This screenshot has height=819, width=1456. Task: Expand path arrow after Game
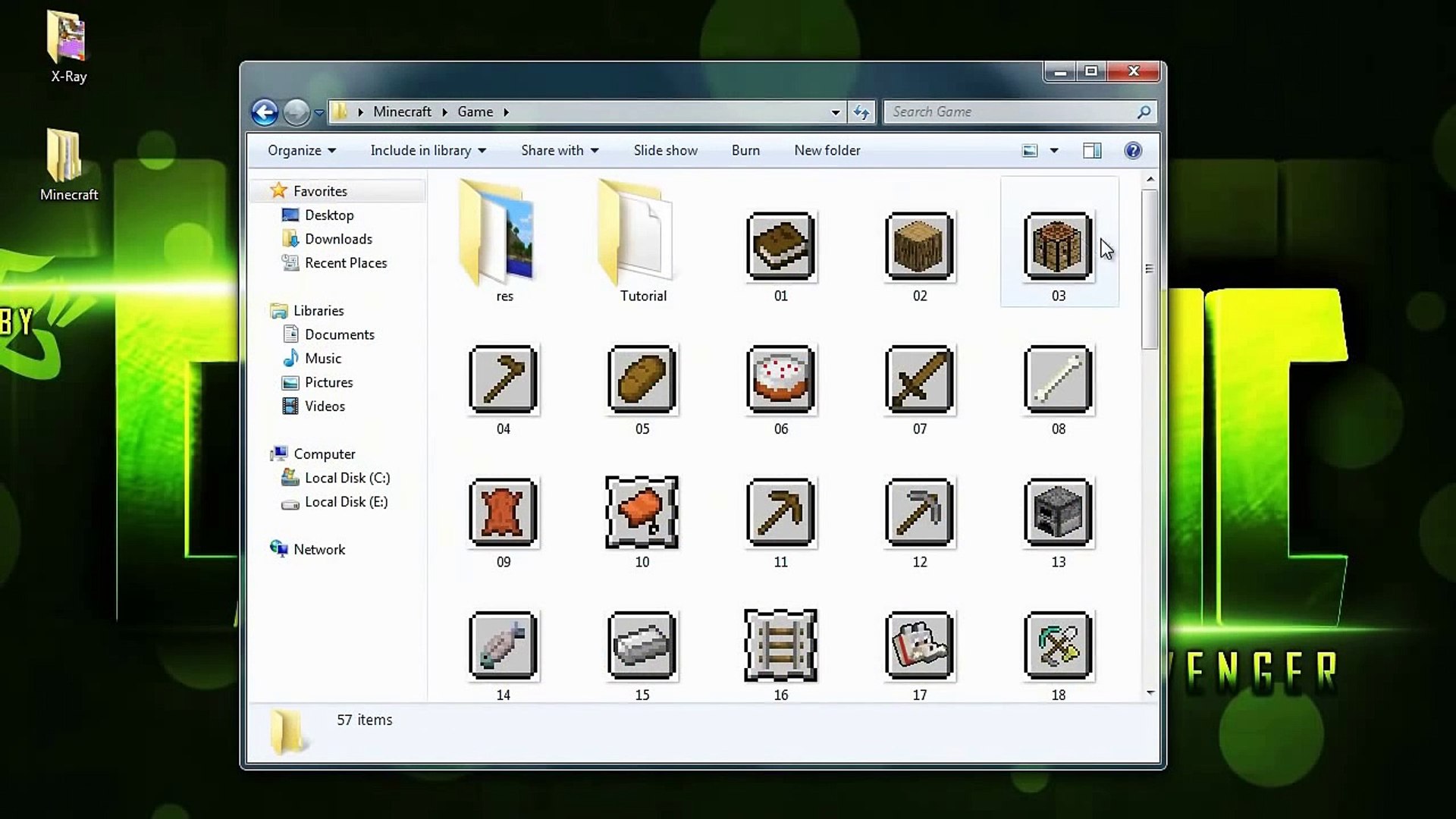pyautogui.click(x=506, y=112)
